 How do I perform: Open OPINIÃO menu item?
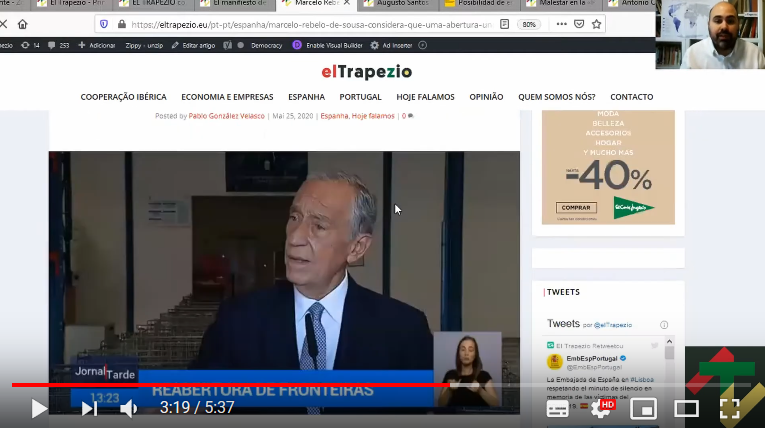(486, 97)
